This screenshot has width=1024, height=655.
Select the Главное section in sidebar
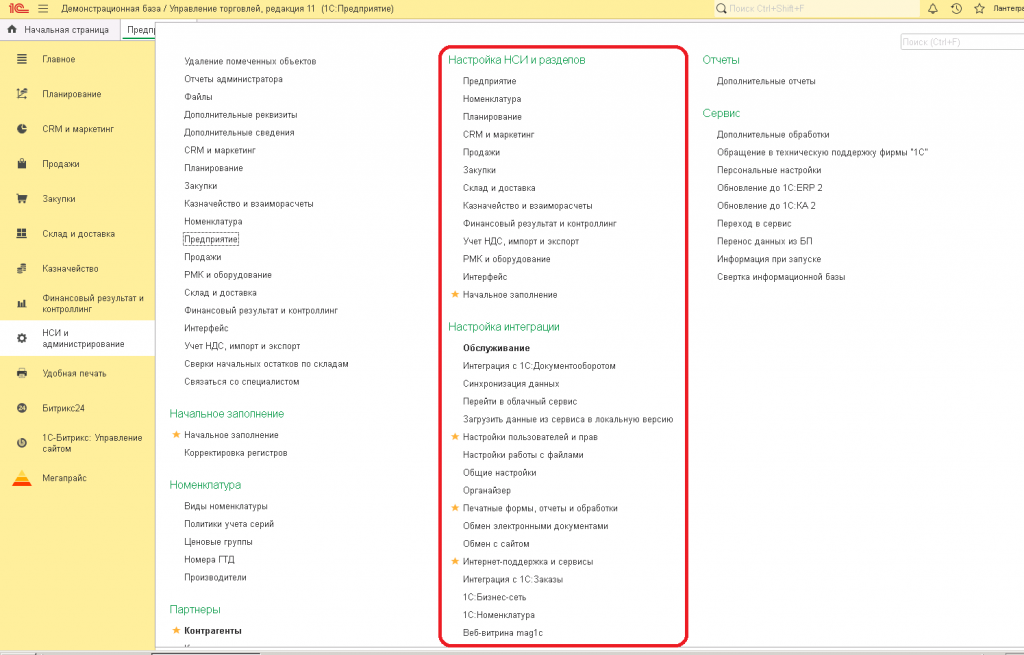(x=58, y=59)
